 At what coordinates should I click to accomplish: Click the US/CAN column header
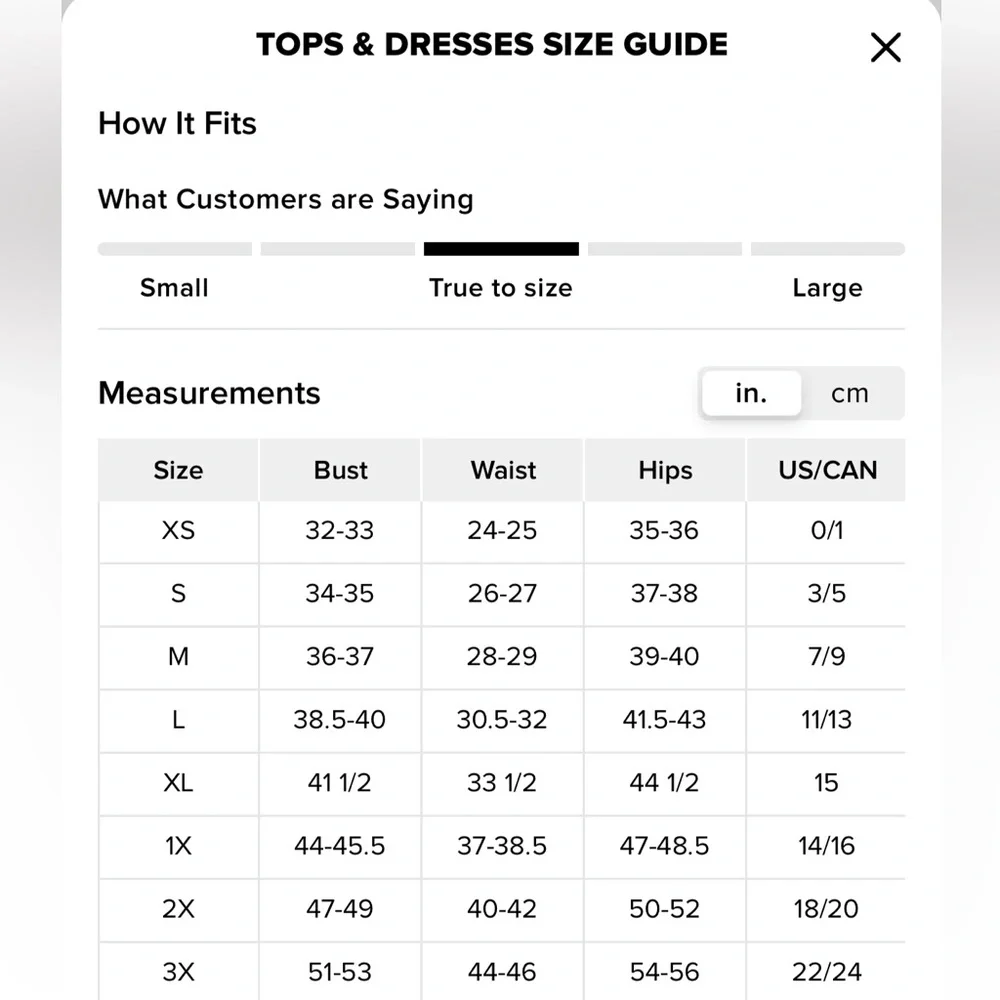(827, 470)
